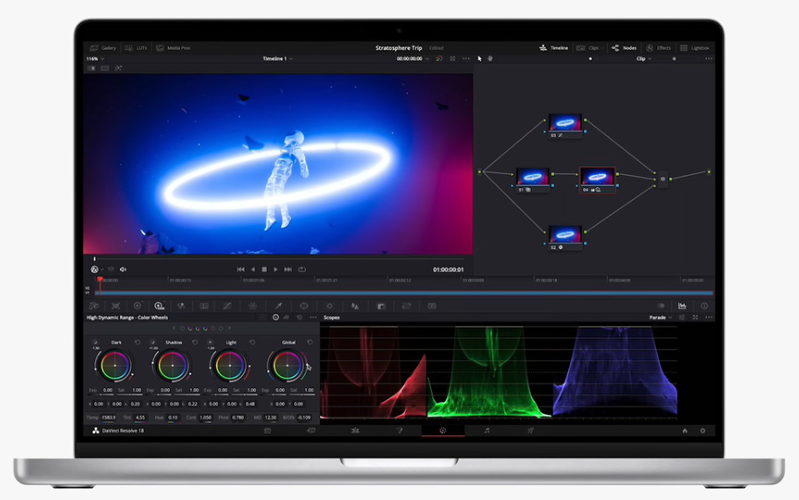Reset entire HDR palette
The height and width of the screenshot is (500, 799).
pyautogui.click(x=300, y=317)
